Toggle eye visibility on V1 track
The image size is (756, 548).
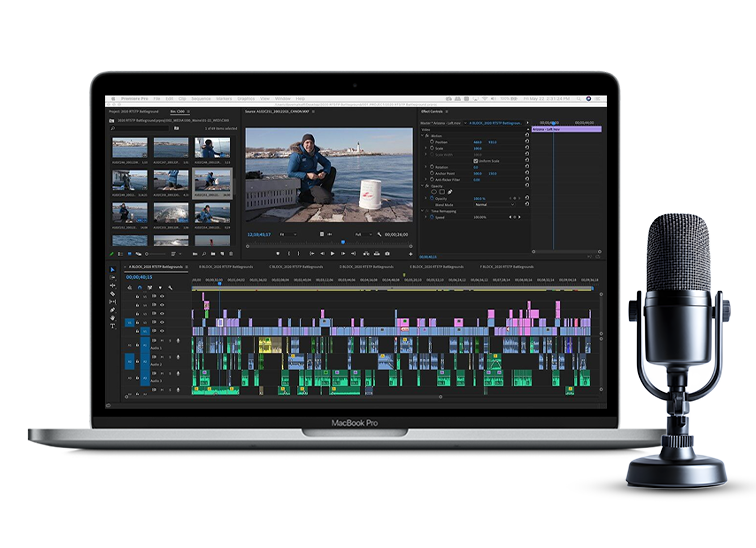pos(162,331)
